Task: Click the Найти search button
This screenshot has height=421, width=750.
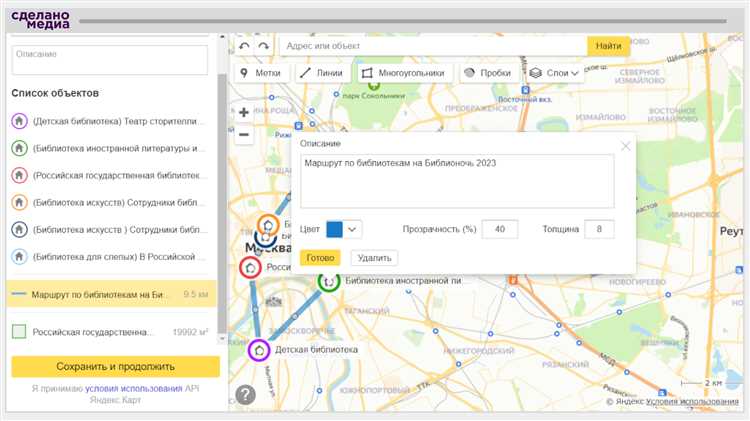Action: coord(608,46)
